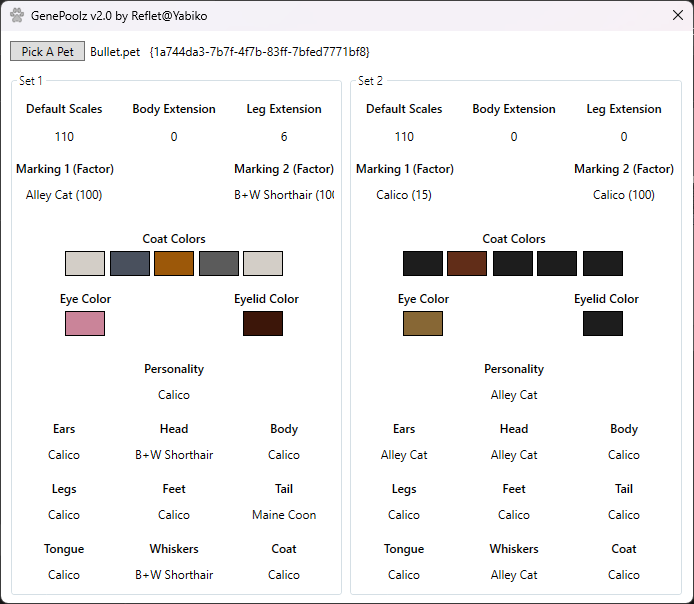Viewport: 694px width, 604px height.
Task: Click Set 2 Personality value Alley Cat
Action: (514, 395)
